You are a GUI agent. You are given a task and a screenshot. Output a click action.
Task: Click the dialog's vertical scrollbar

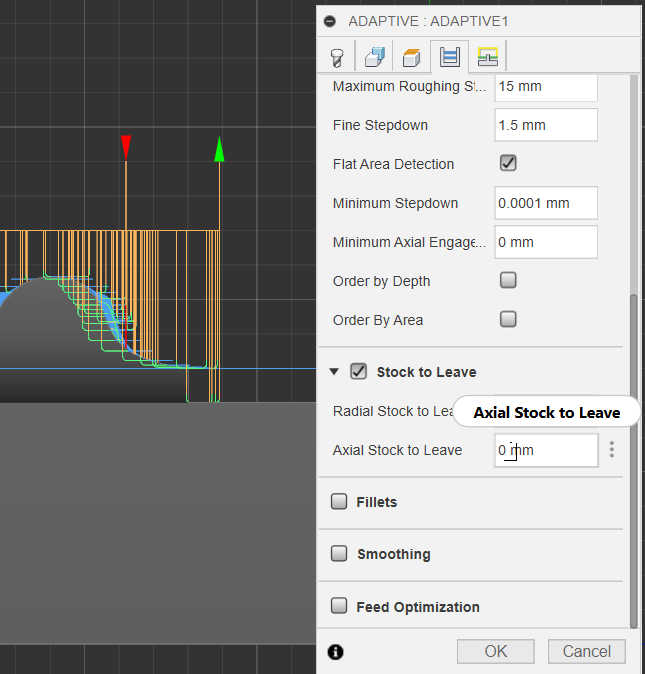pyautogui.click(x=632, y=460)
